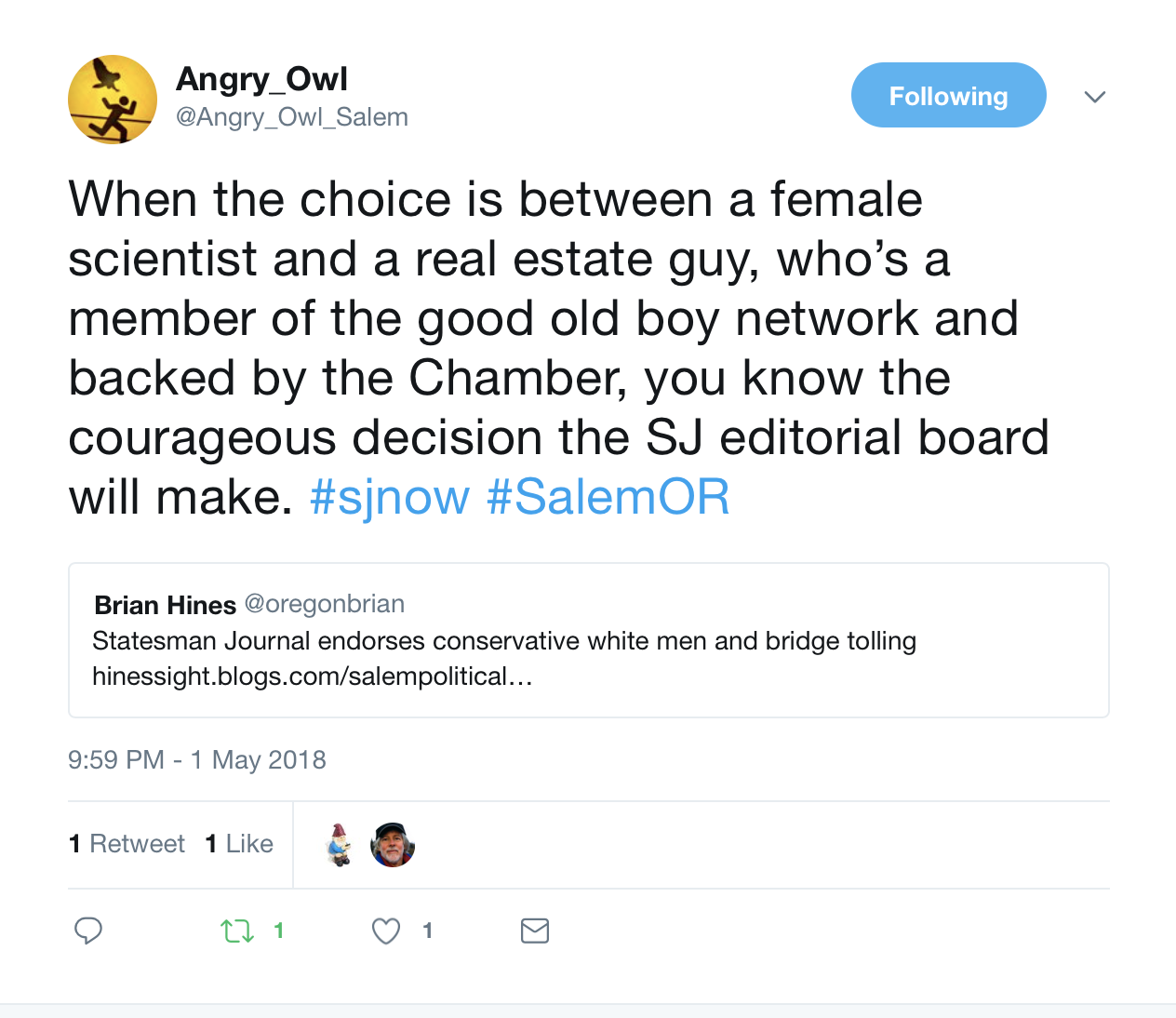Open the hinessight.blogs.com link
The height and width of the screenshot is (1018, 1176).
click(x=312, y=676)
